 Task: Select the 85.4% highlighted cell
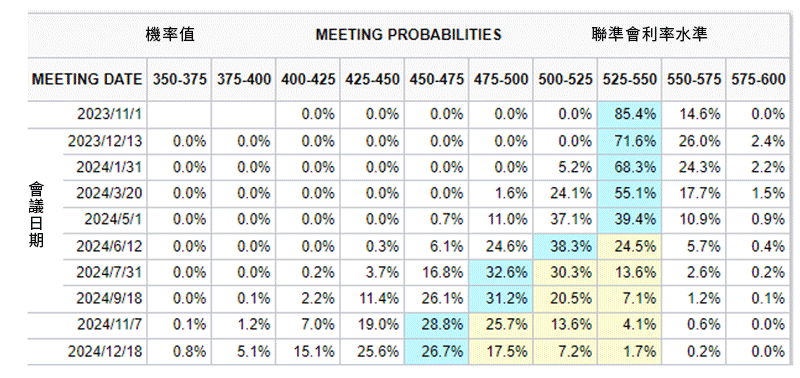629,114
